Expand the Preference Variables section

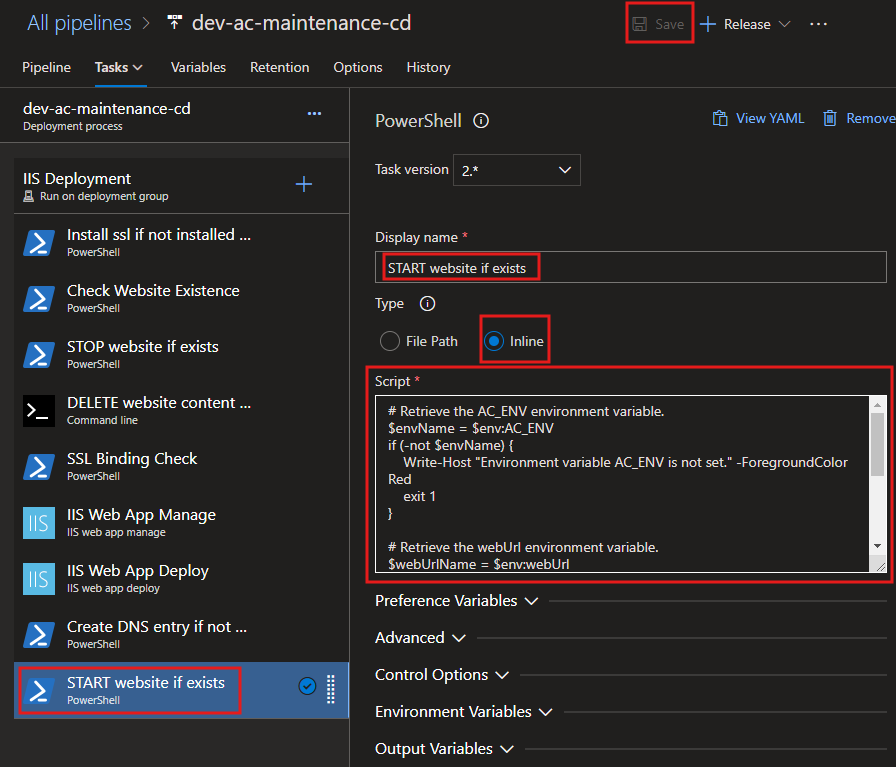(x=457, y=601)
